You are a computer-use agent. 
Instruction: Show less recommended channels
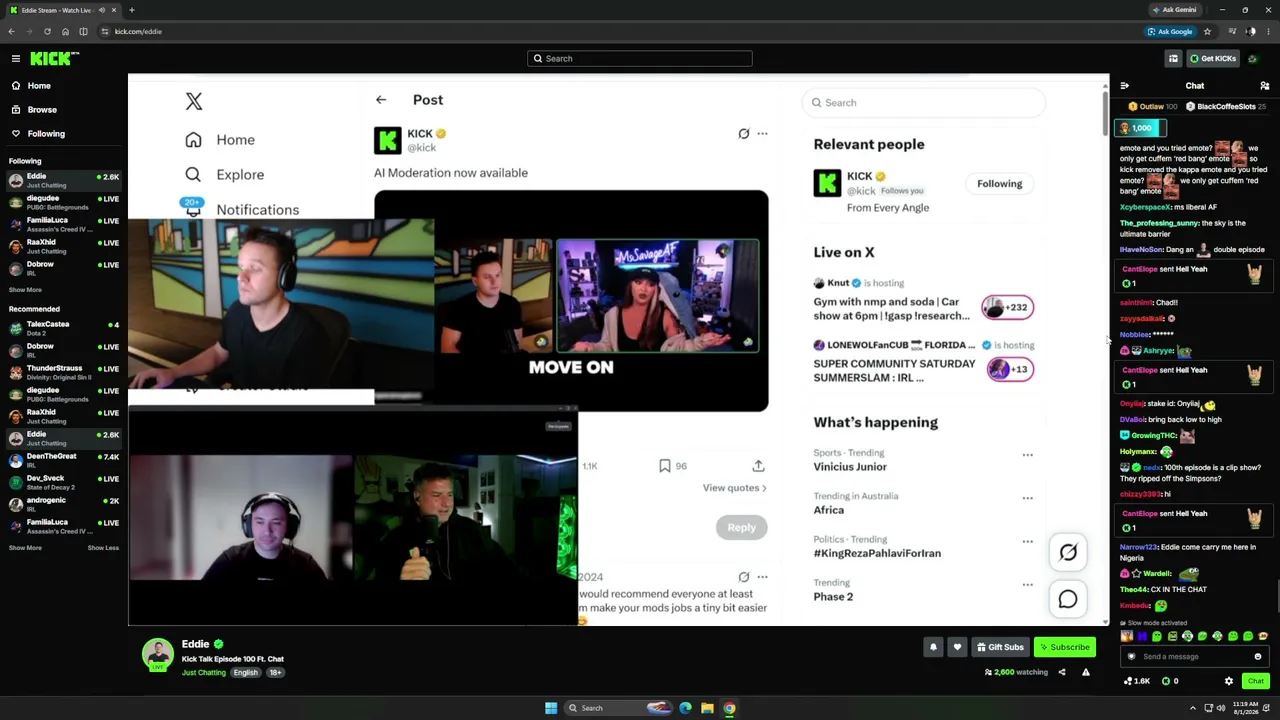pyautogui.click(x=103, y=548)
